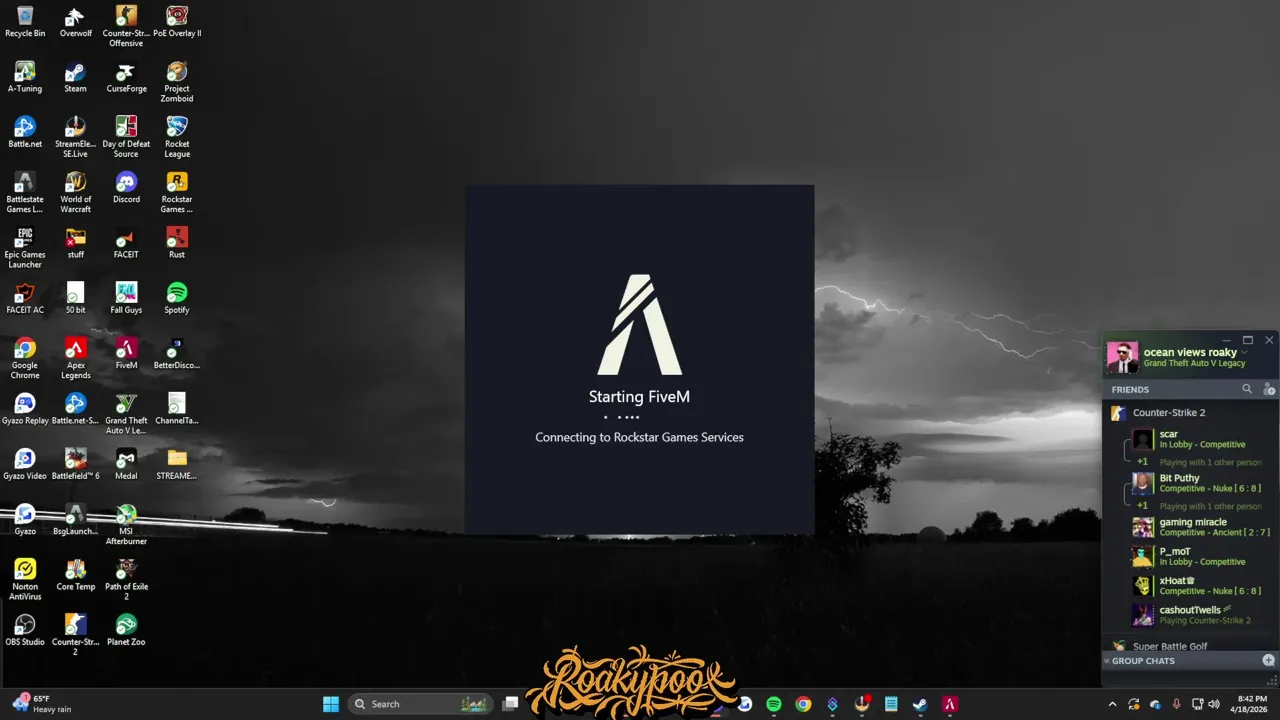
Task: Select the Battle.net desktop icon
Action: pyautogui.click(x=25, y=132)
